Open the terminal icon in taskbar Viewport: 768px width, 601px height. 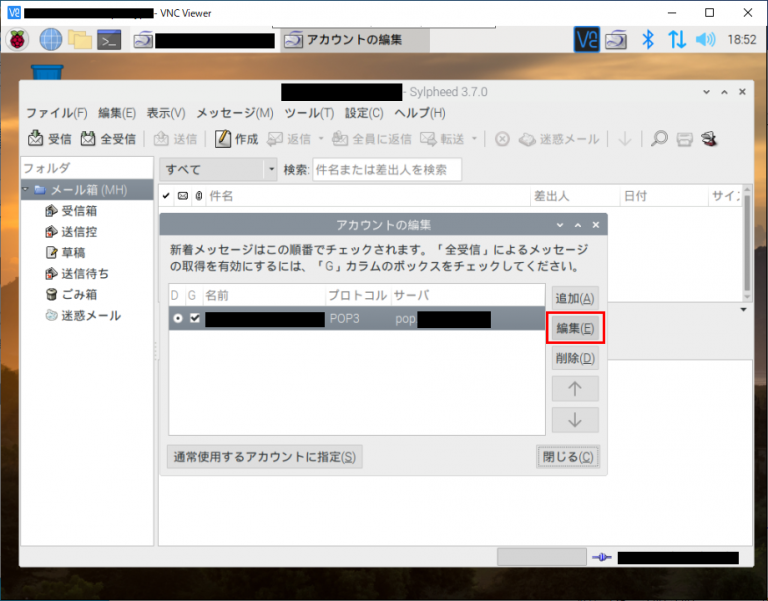click(x=109, y=40)
